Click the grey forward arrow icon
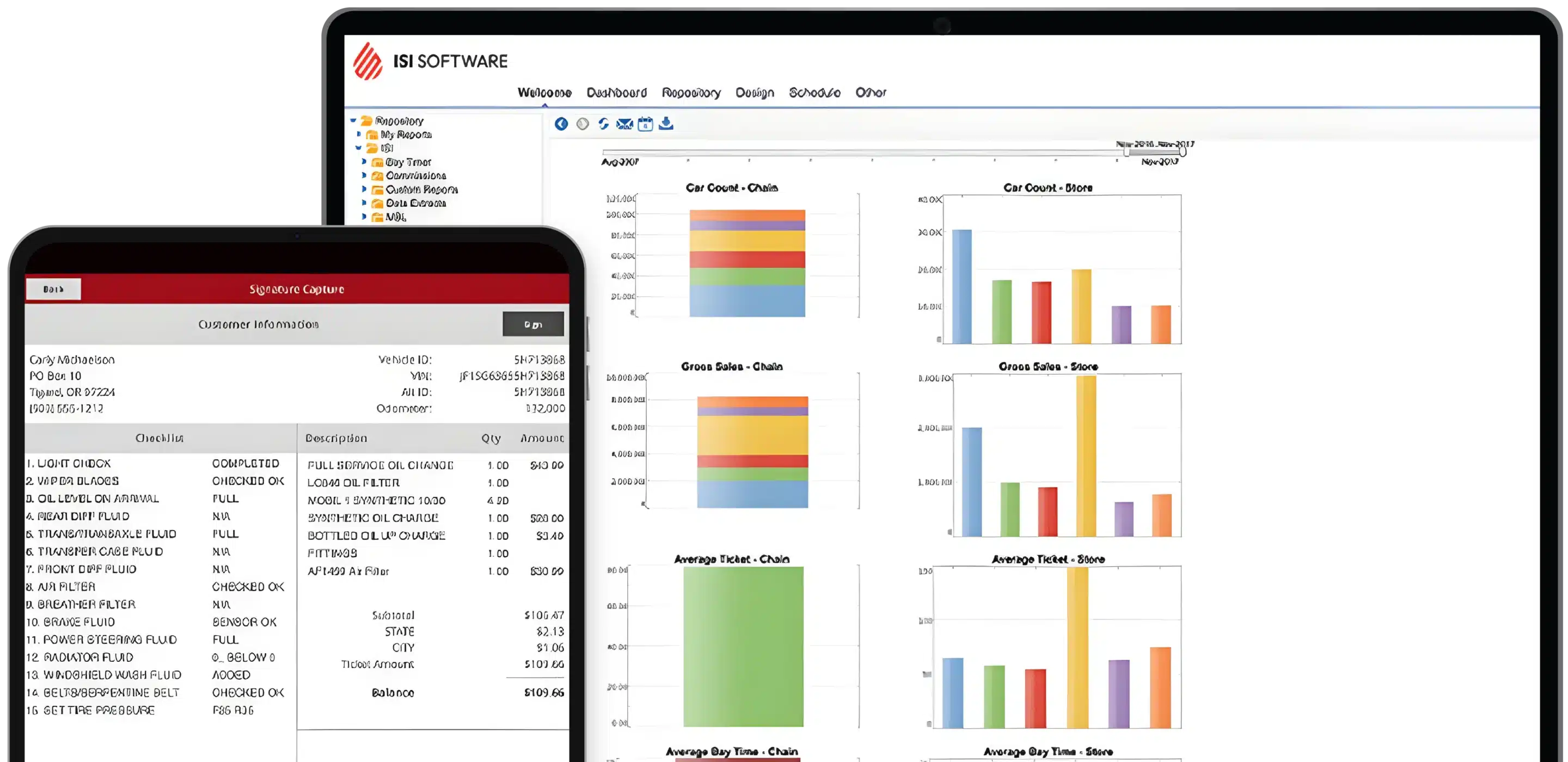 click(x=583, y=124)
